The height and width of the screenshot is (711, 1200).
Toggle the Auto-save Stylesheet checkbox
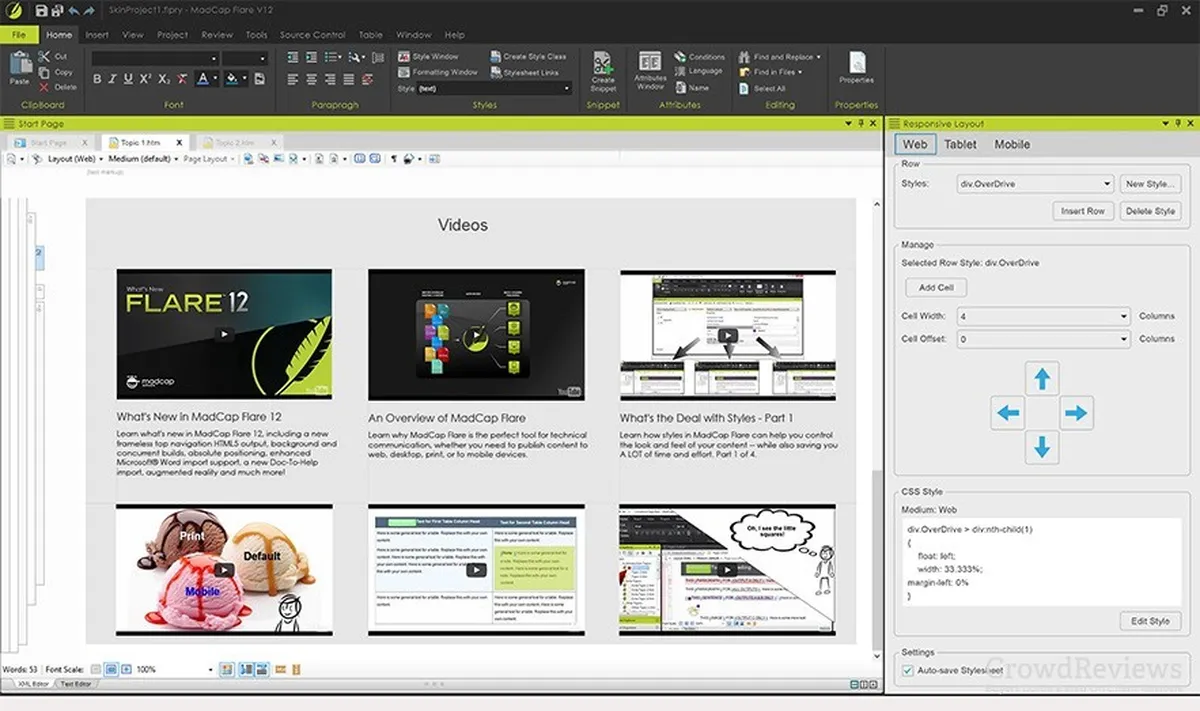[908, 670]
